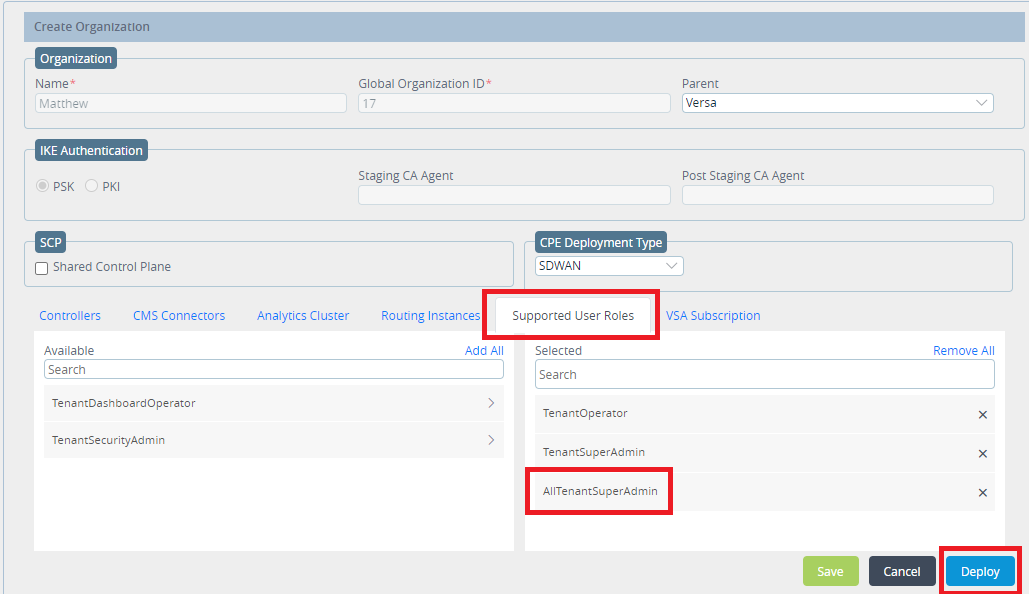Switch to the Controllers tab

point(70,315)
